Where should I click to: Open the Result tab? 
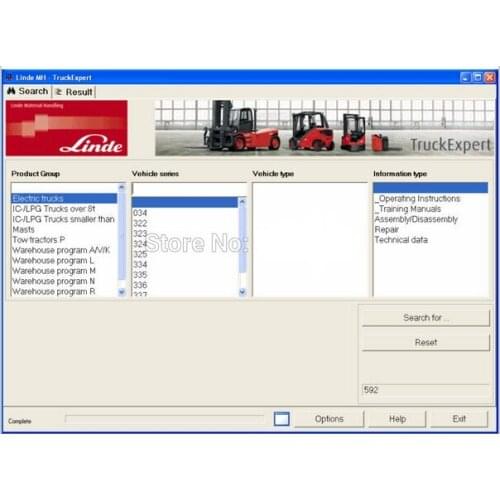74,92
